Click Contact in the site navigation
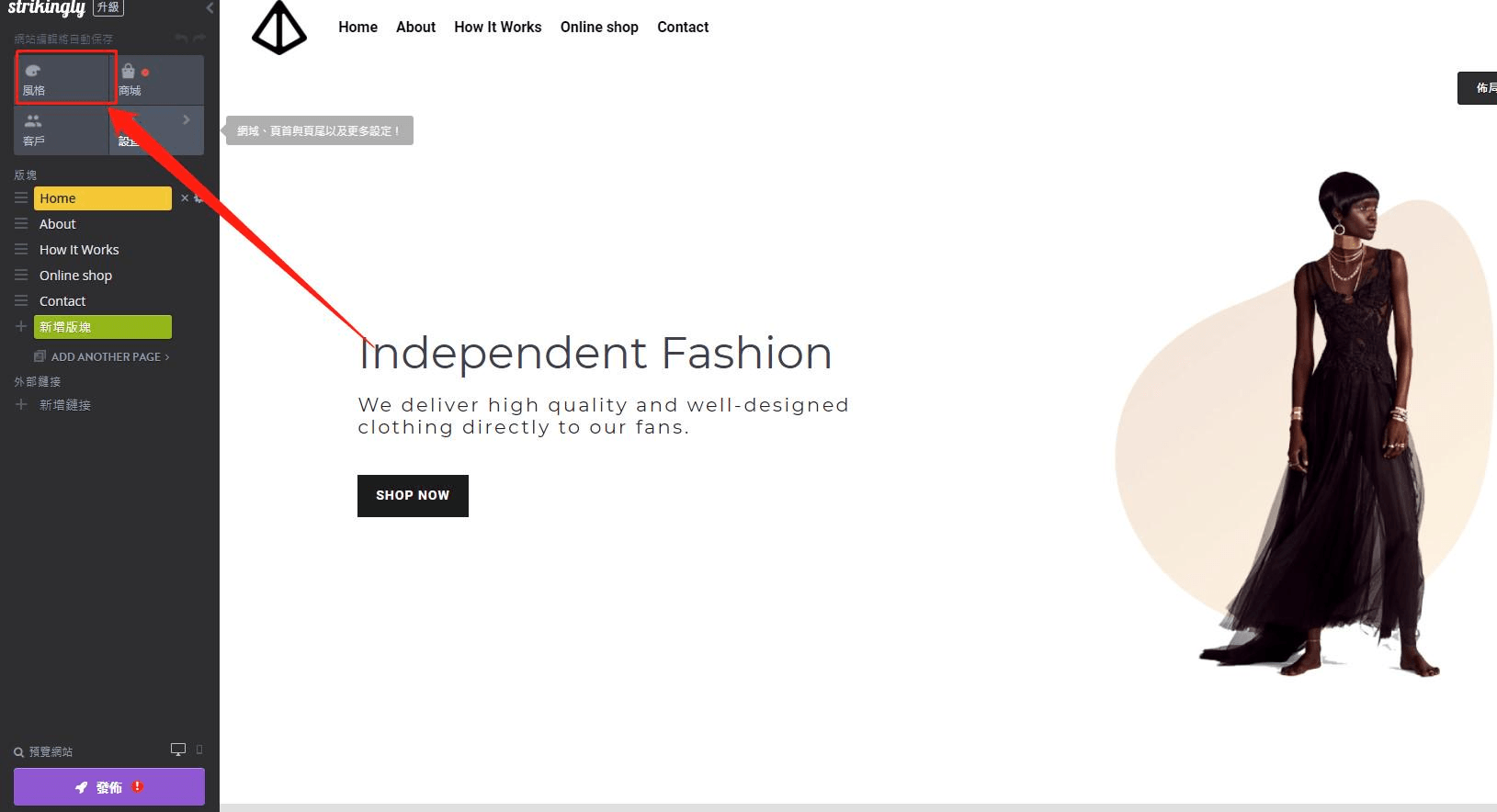1497x812 pixels. pyautogui.click(x=682, y=28)
